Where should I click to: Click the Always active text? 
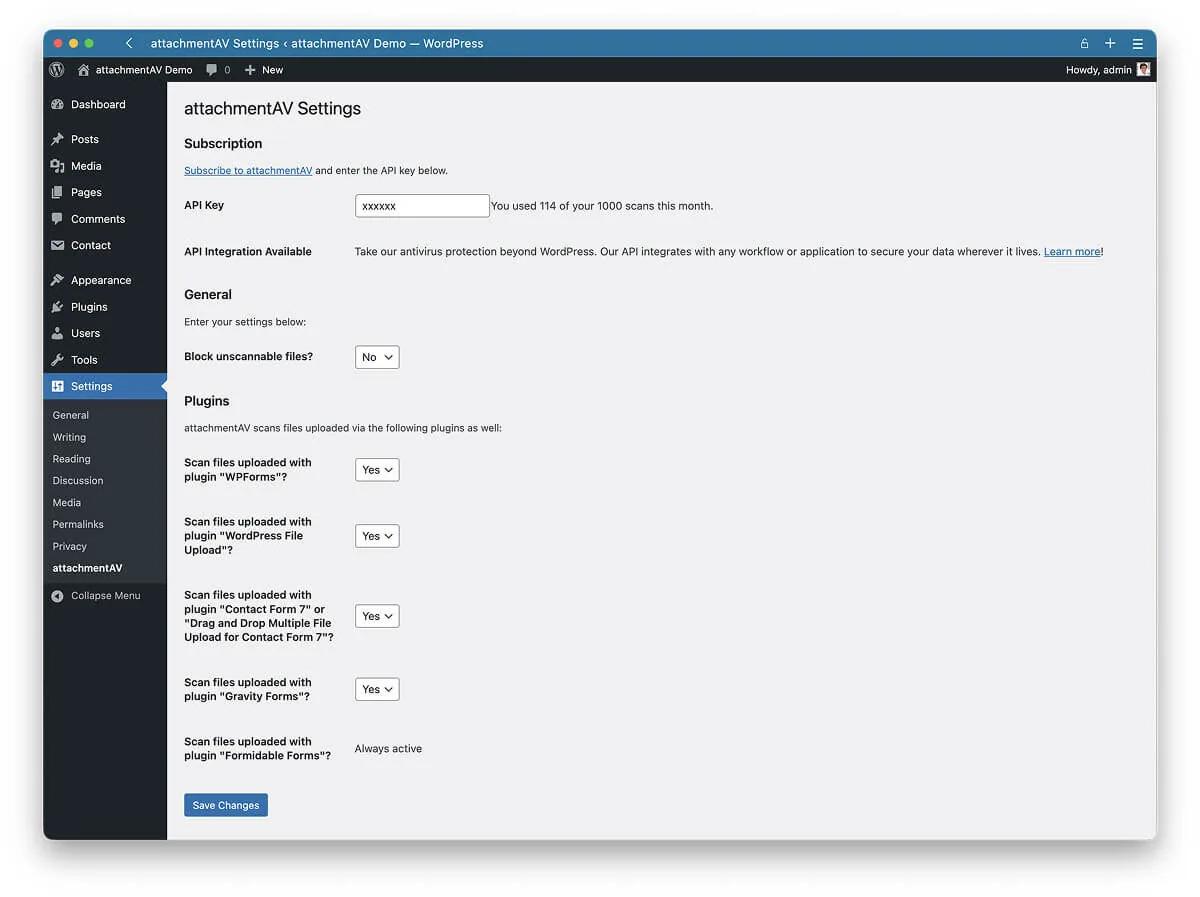[x=388, y=749]
